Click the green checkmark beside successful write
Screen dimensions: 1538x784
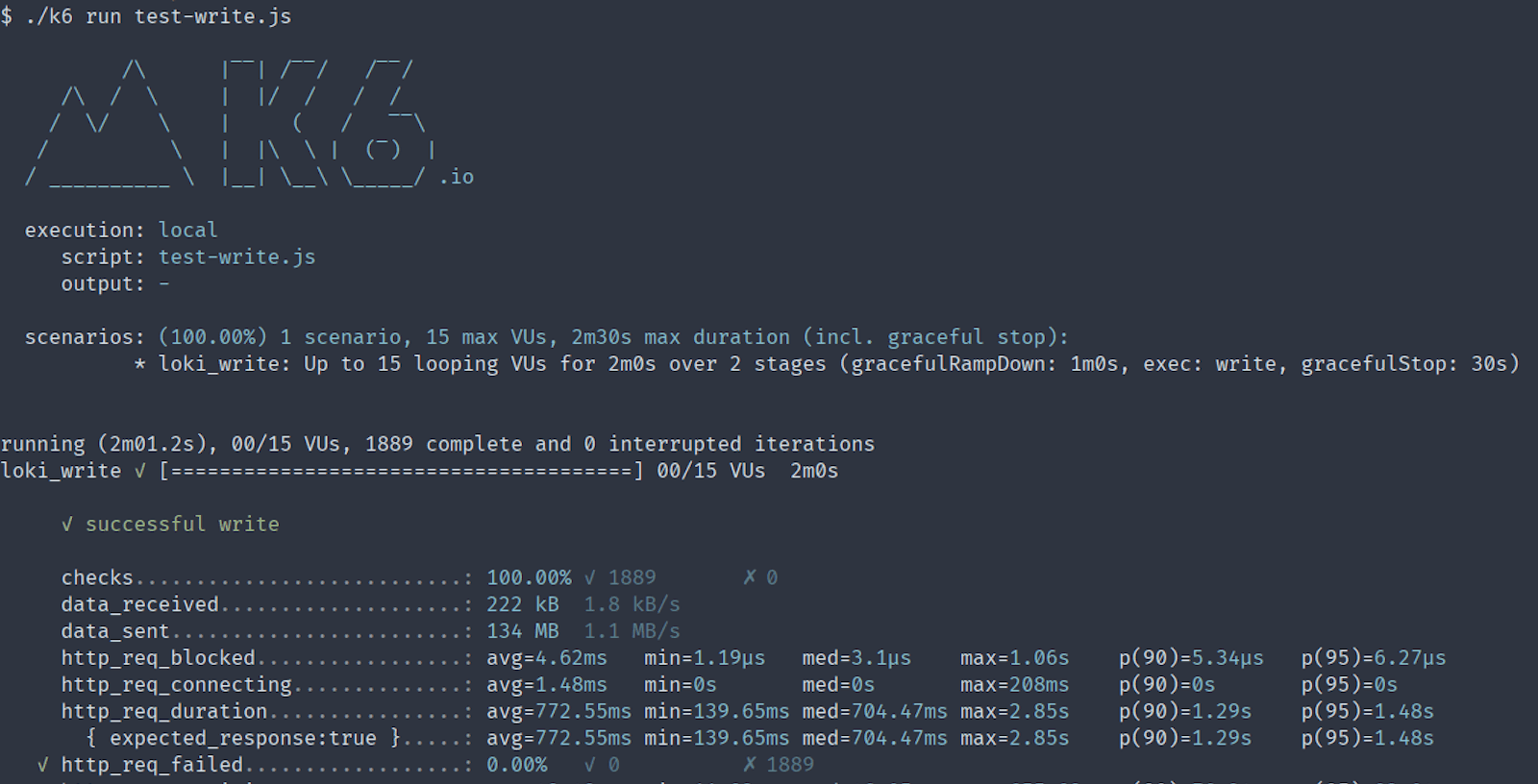[67, 525]
